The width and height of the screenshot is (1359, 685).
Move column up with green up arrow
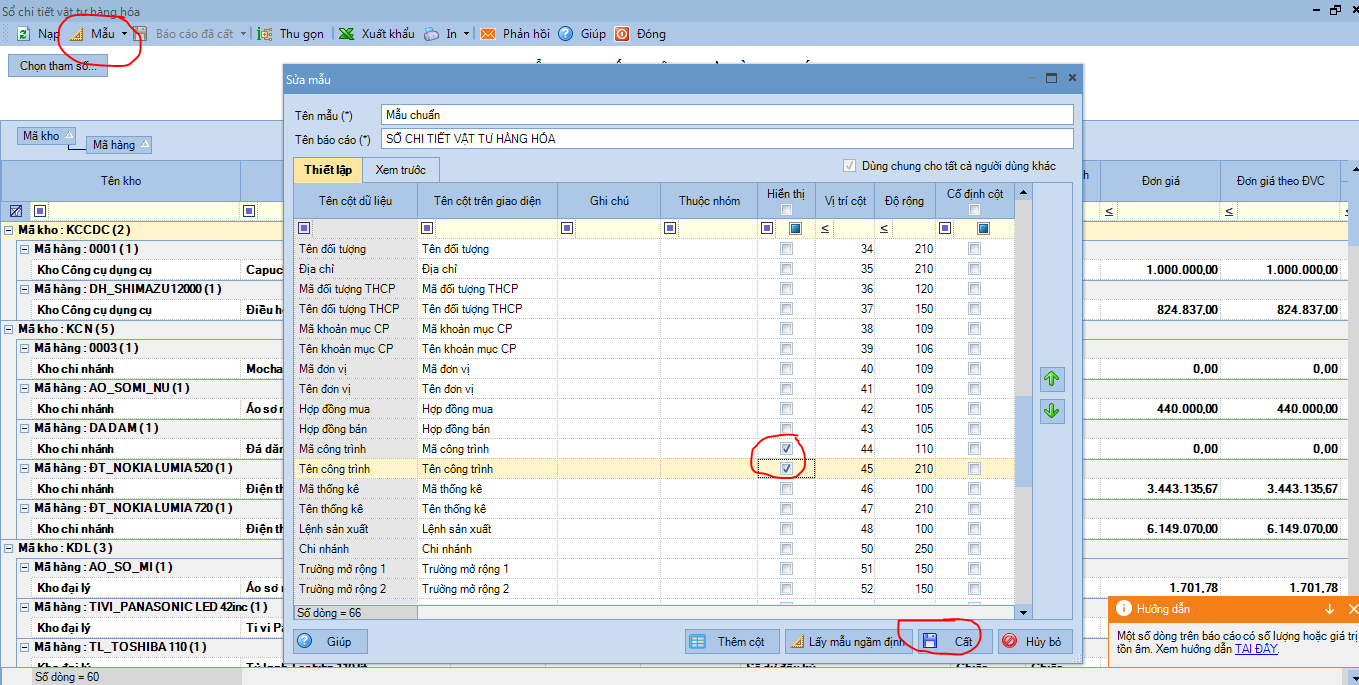(1052, 379)
